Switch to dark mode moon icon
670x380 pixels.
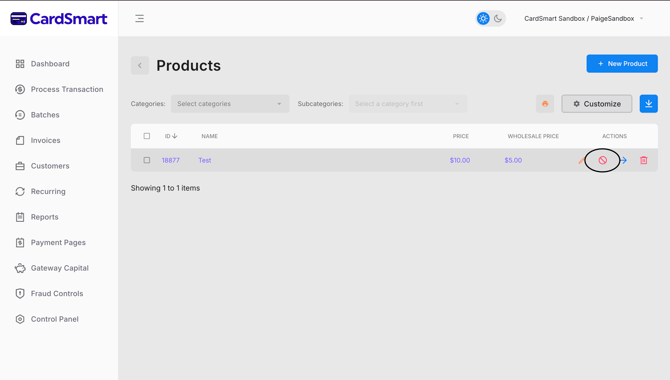(x=498, y=18)
